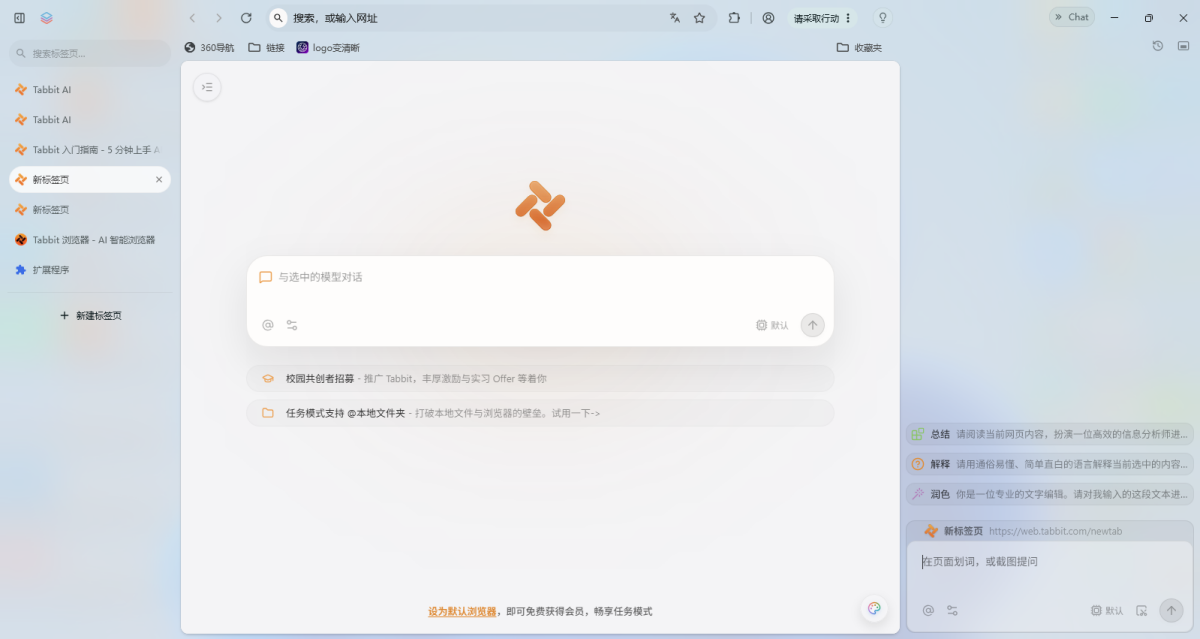Click the 在页面划词，或截图提问 input box

(1050, 563)
